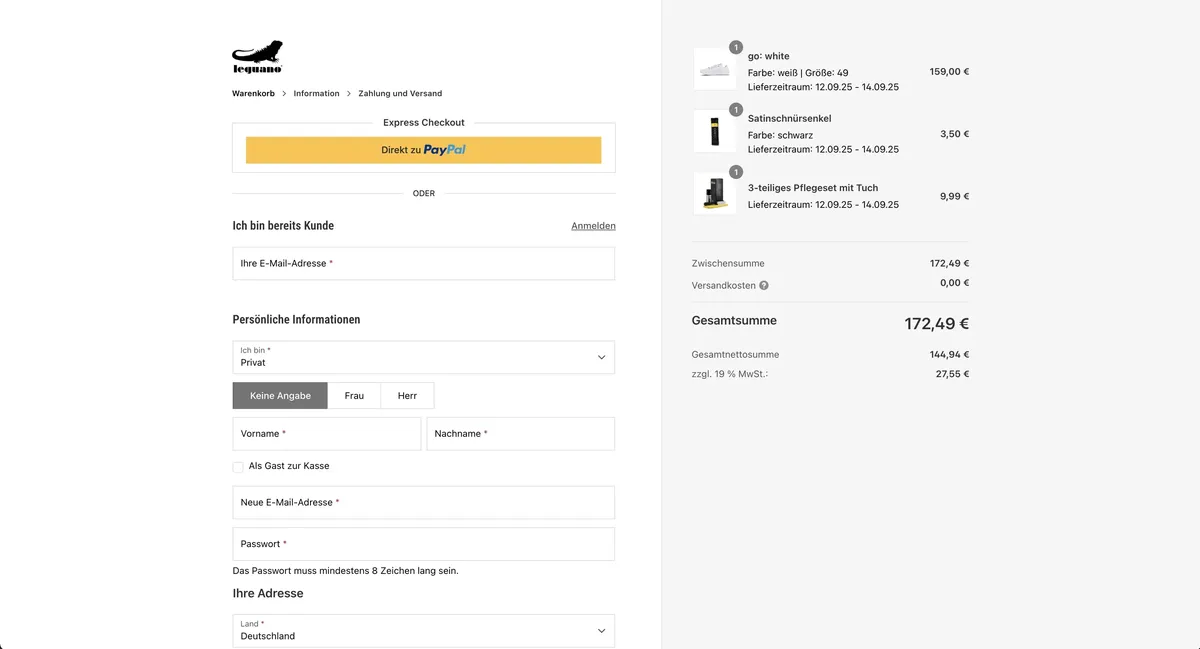Select the Herr salutation option

tap(407, 396)
